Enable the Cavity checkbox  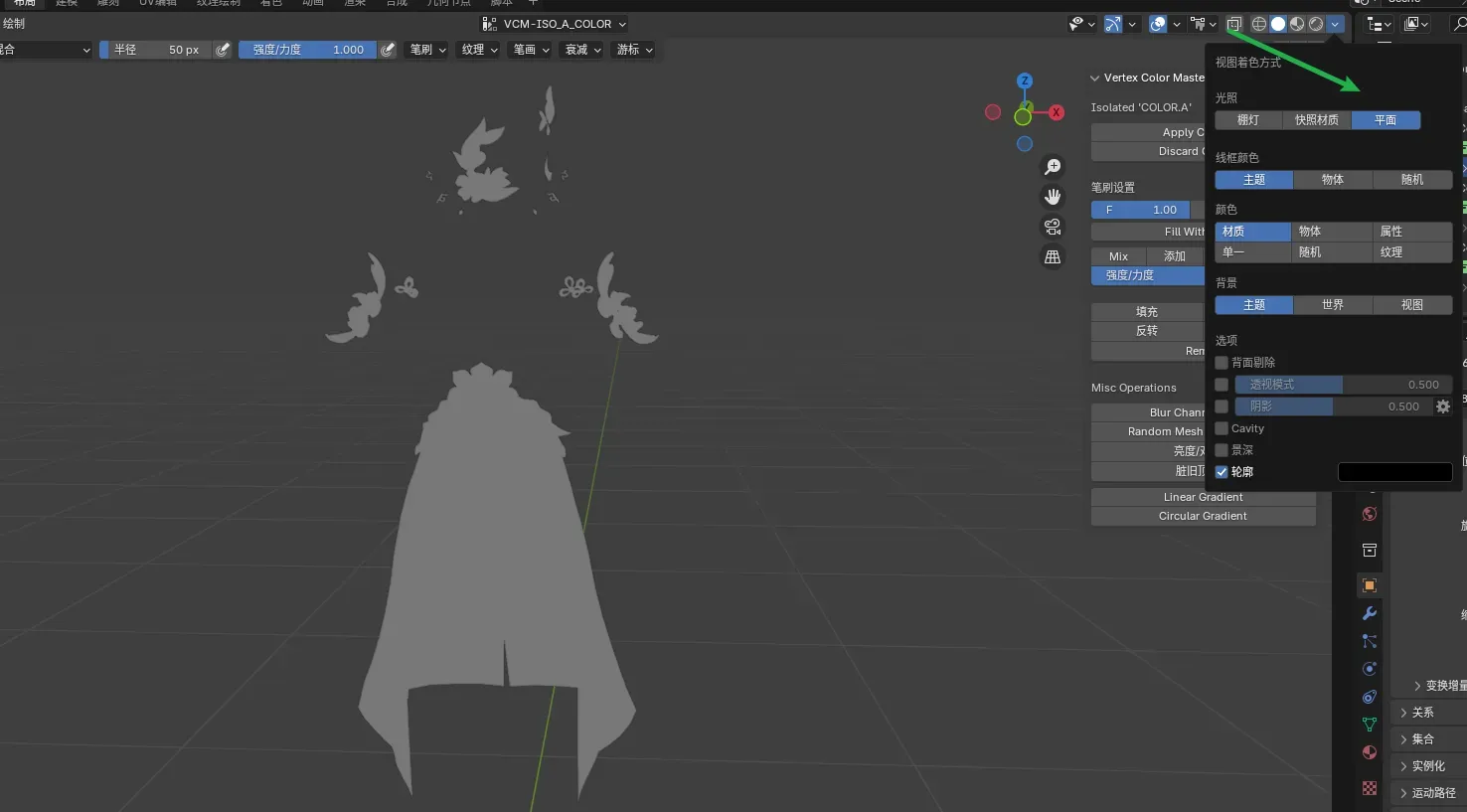coord(1222,428)
